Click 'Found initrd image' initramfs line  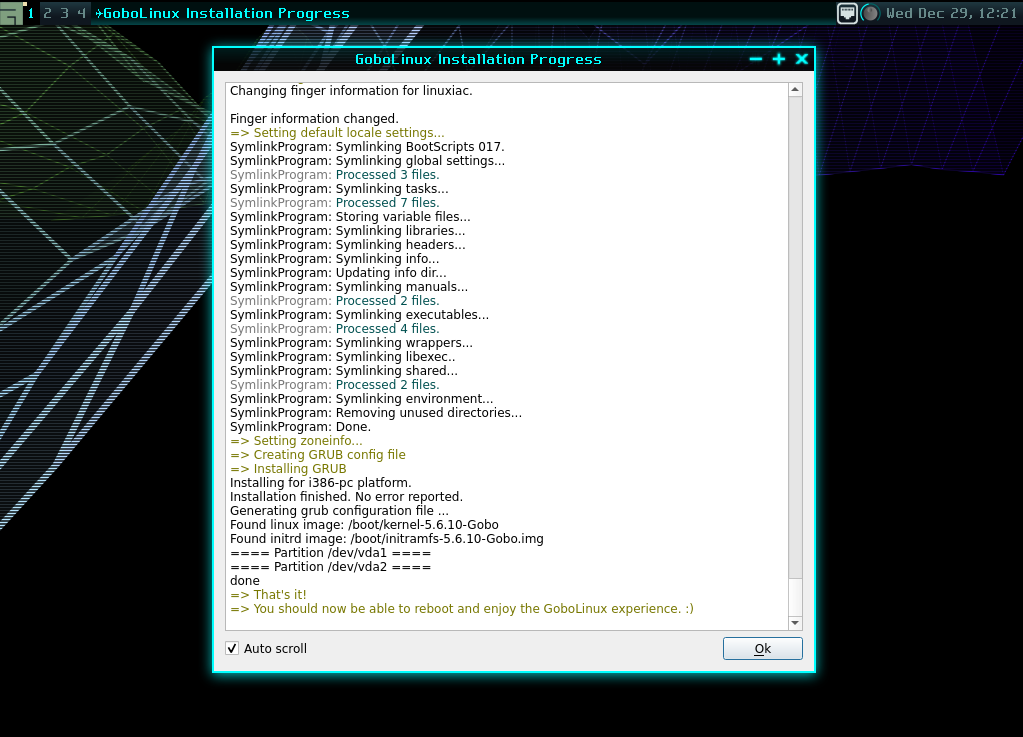tap(386, 539)
